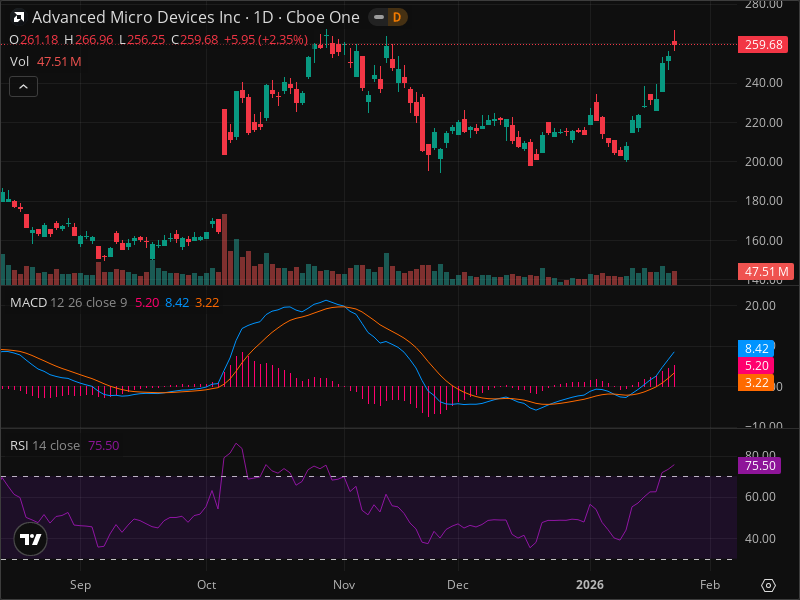Click the 2026 label on time axis
The width and height of the screenshot is (800, 600).
tap(590, 585)
